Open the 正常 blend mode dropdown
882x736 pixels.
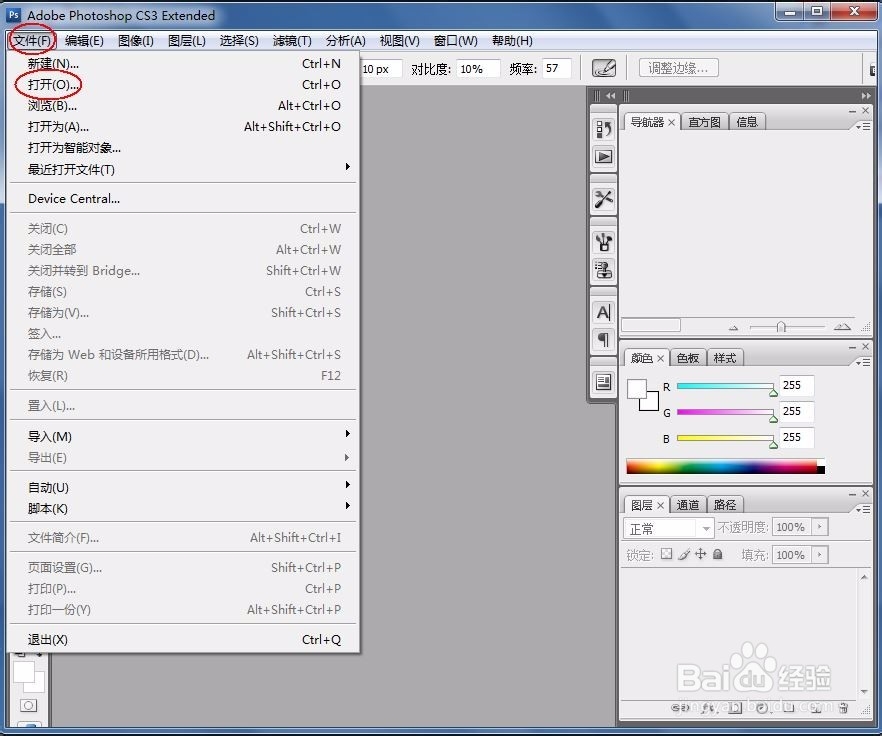(668, 528)
